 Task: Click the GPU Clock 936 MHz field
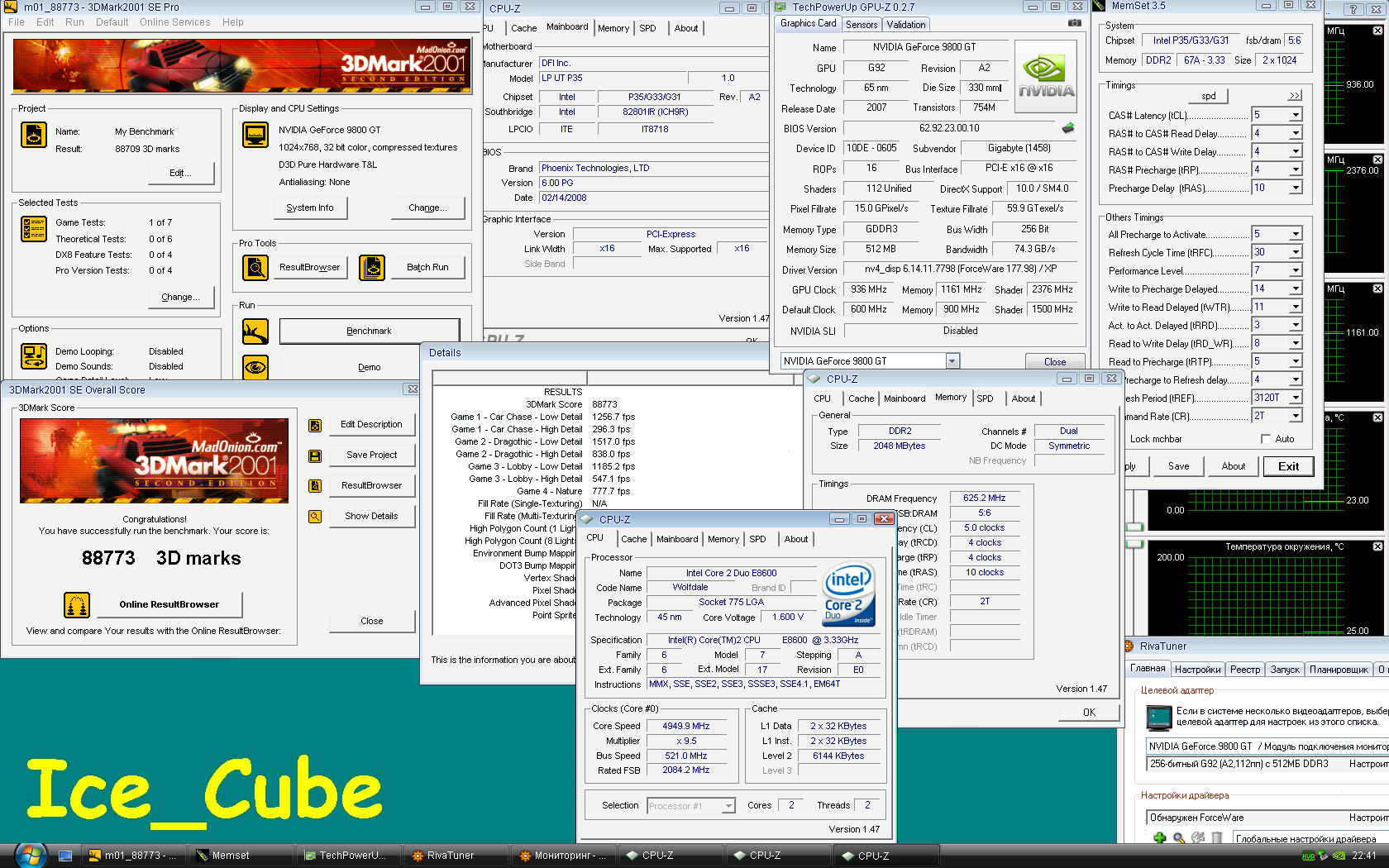868,290
